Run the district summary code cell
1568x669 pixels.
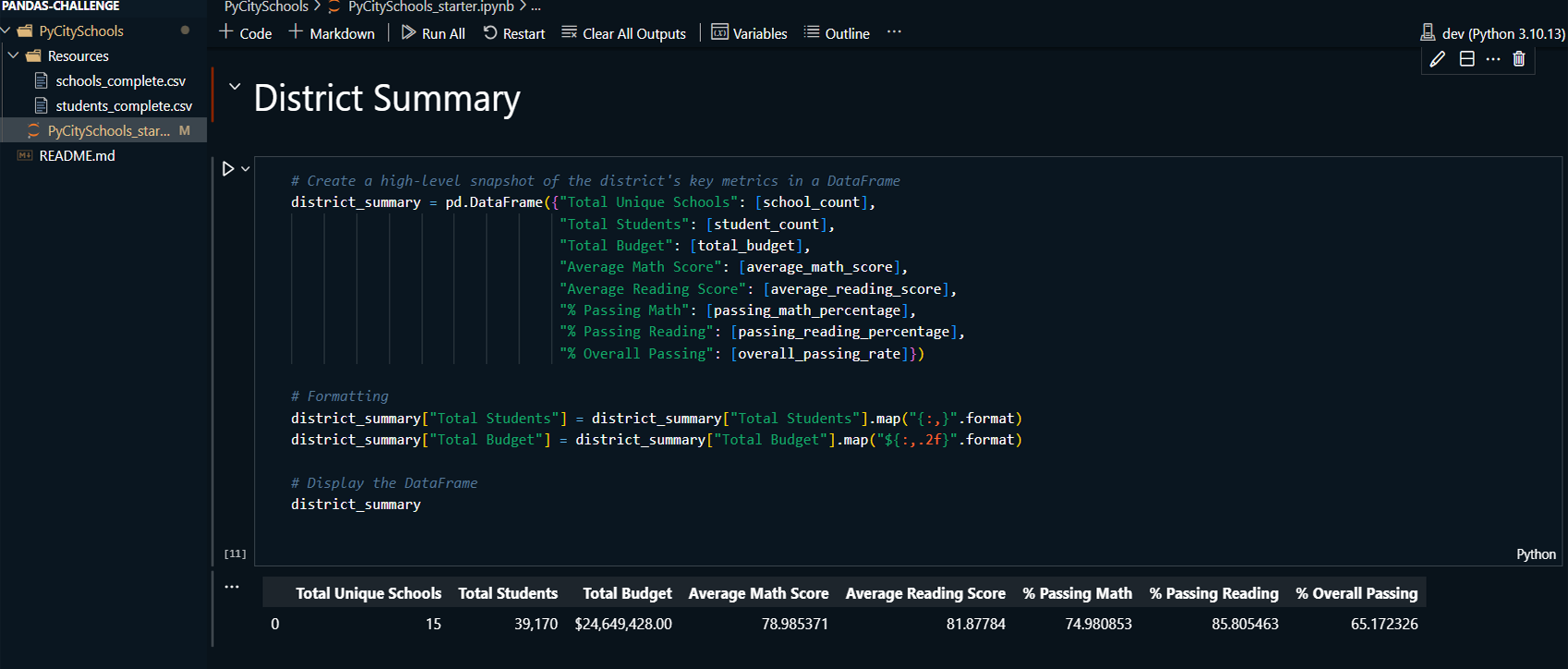(x=228, y=169)
